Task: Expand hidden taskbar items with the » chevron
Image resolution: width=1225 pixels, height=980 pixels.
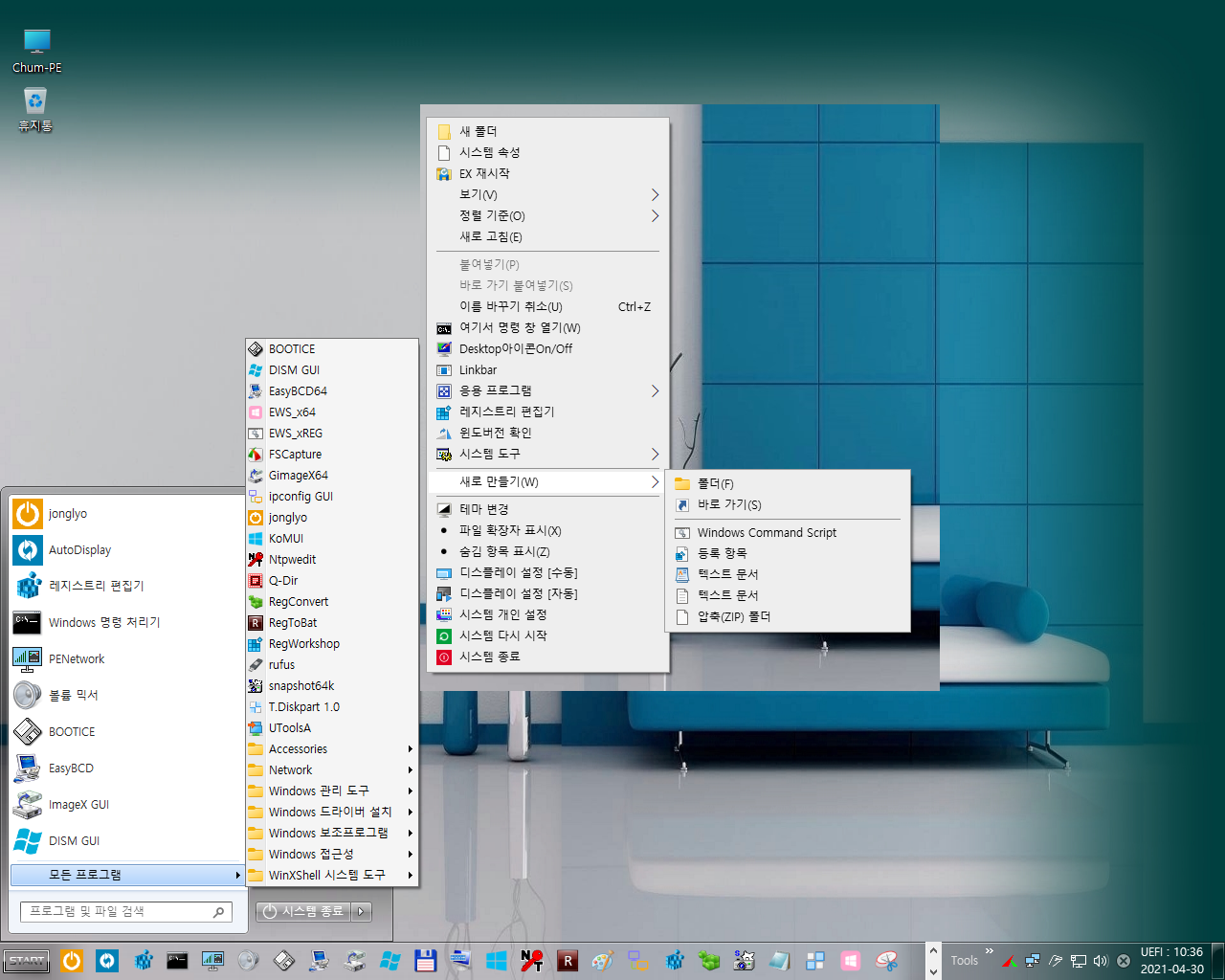Action: click(990, 952)
